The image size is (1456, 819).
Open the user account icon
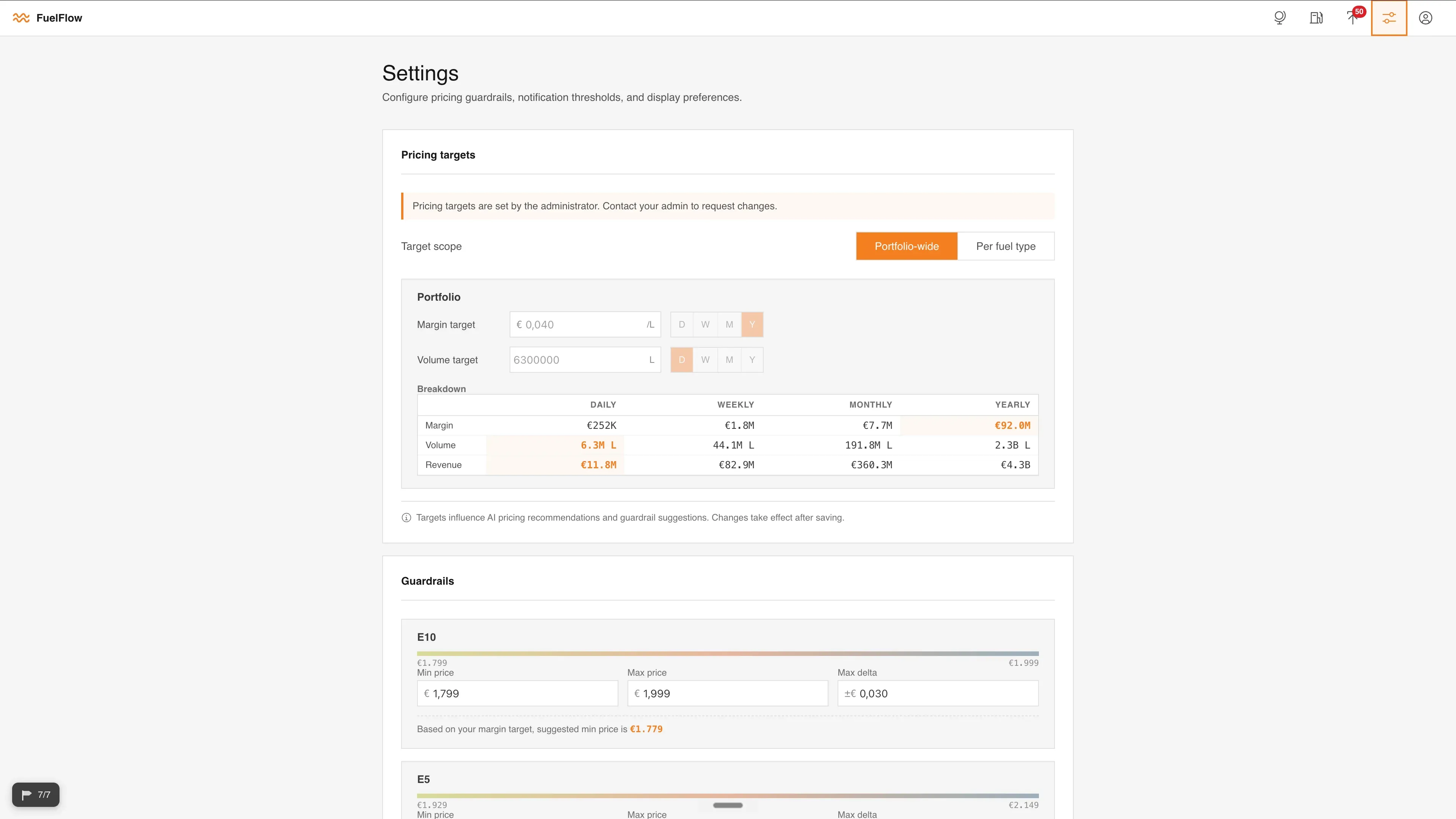pos(1426,18)
